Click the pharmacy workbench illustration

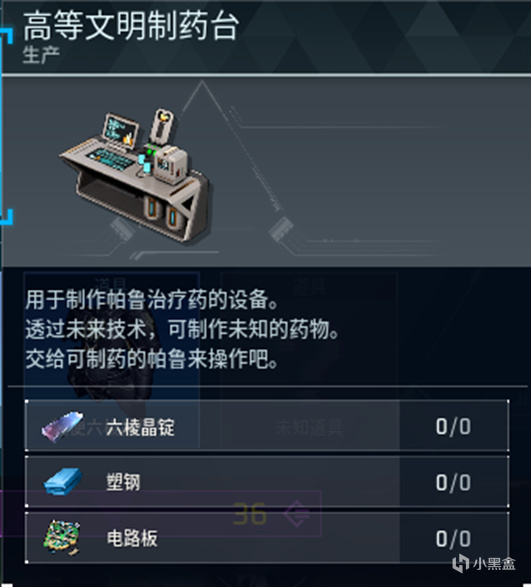[135, 176]
